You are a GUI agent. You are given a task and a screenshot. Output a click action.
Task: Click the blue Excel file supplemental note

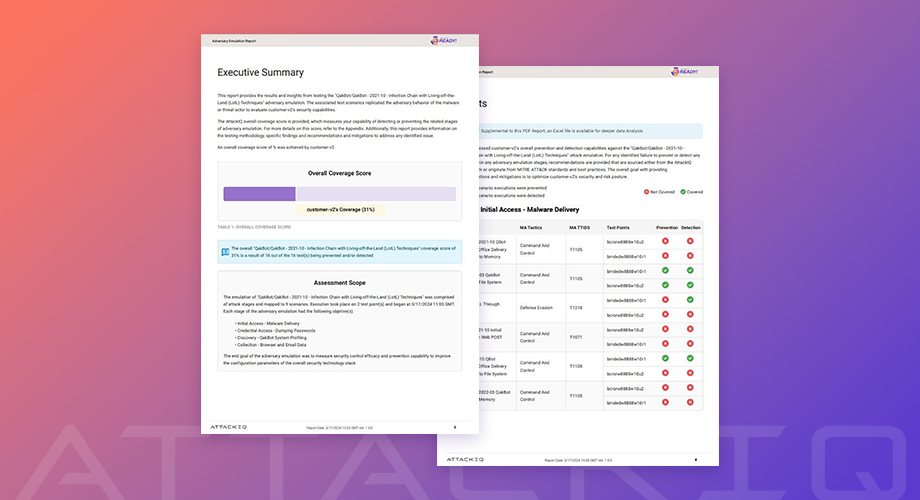591,131
